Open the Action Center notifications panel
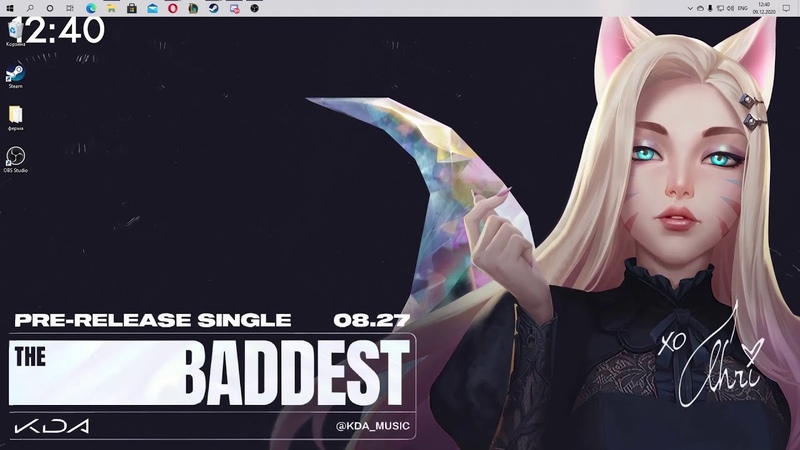The image size is (800, 450). 788,8
